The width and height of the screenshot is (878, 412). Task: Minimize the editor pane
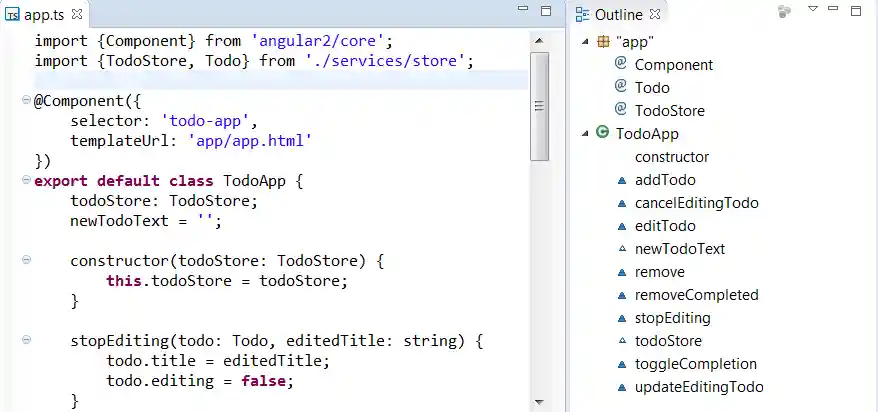click(x=523, y=8)
